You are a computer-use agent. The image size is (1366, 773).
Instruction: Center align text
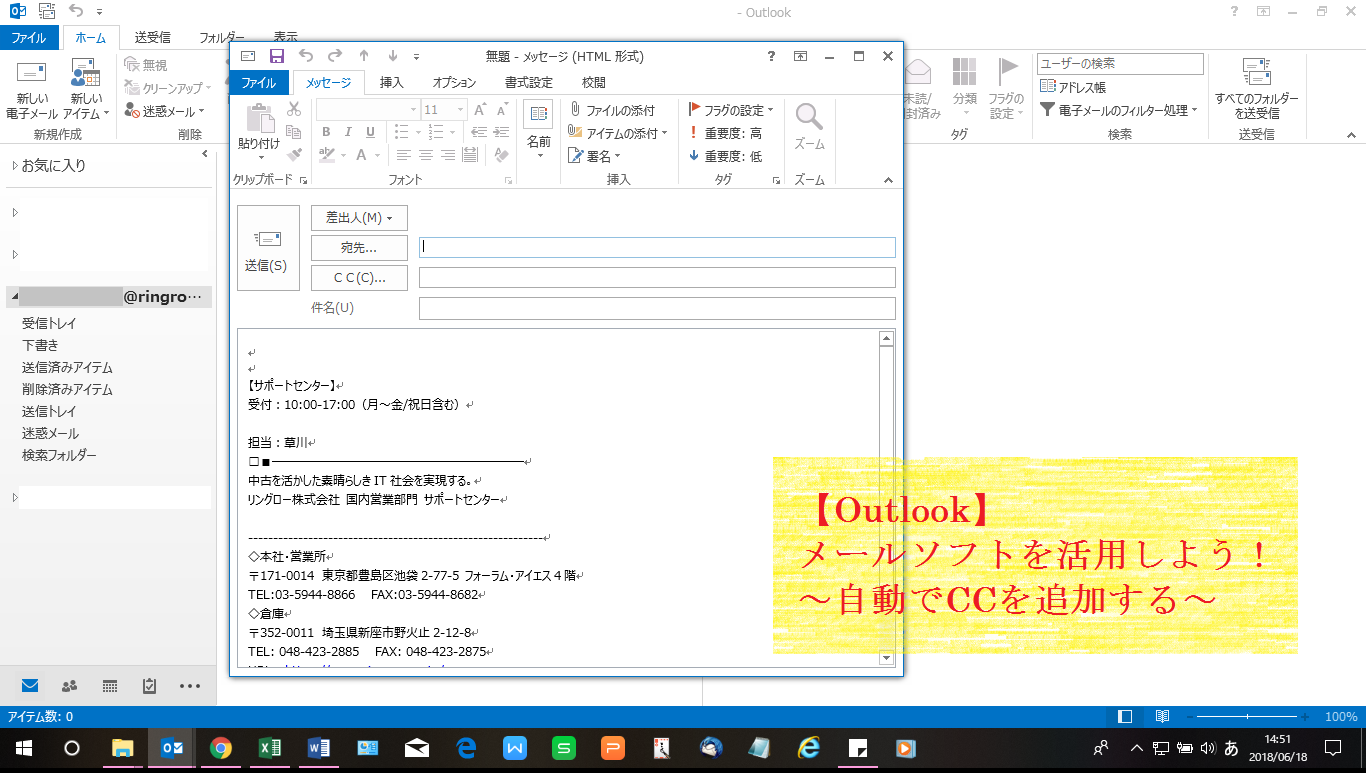click(x=426, y=155)
